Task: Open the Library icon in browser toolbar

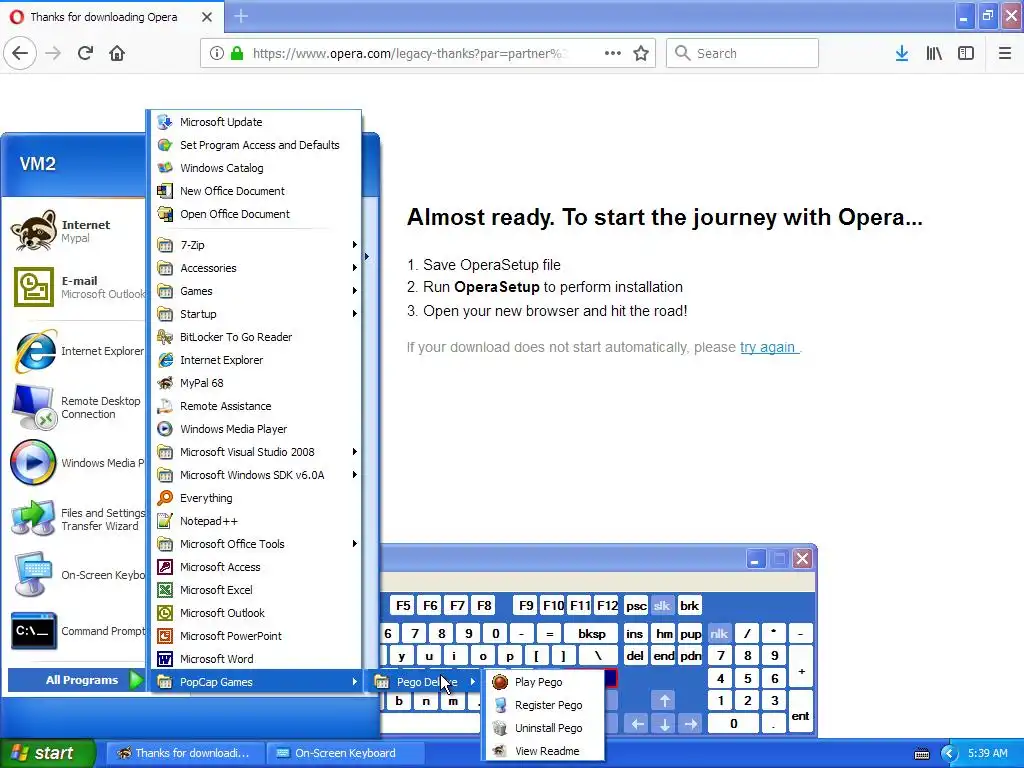Action: pos(934,53)
